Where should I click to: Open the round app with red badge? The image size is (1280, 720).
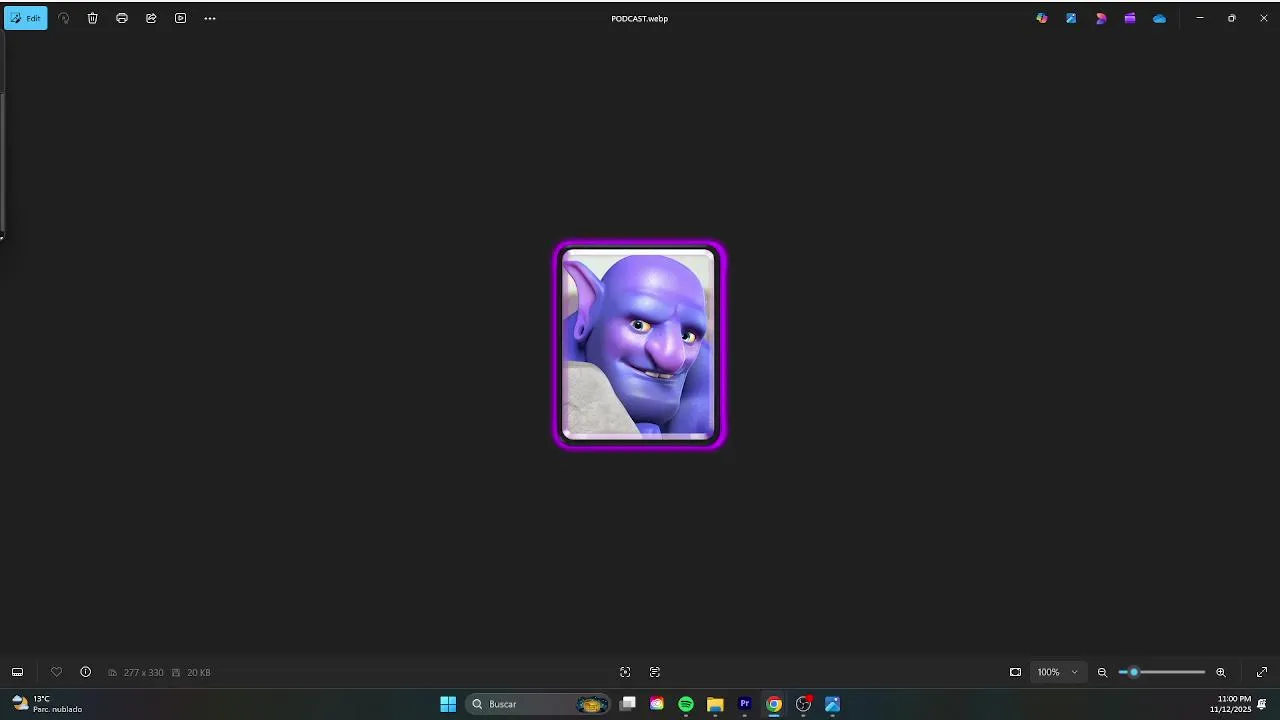tap(803, 704)
